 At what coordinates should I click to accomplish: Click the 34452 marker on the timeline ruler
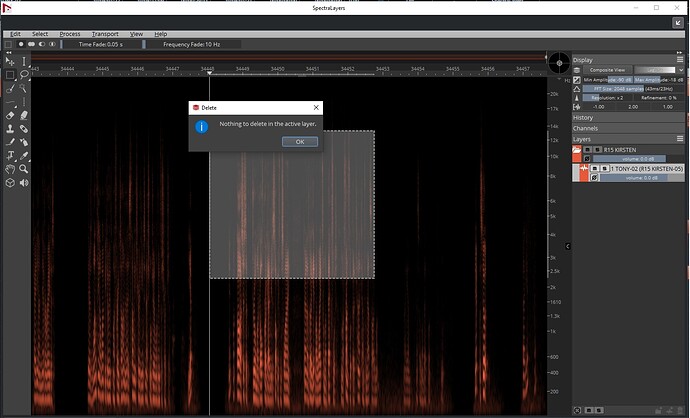point(347,69)
